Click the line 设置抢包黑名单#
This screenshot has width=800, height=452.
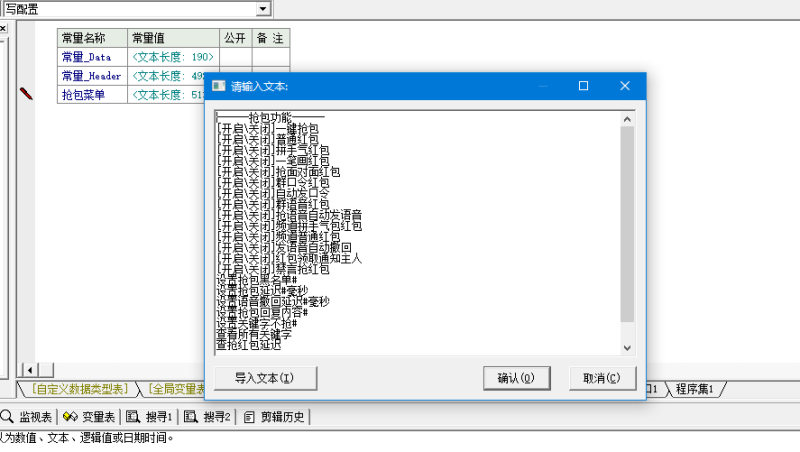pos(257,280)
